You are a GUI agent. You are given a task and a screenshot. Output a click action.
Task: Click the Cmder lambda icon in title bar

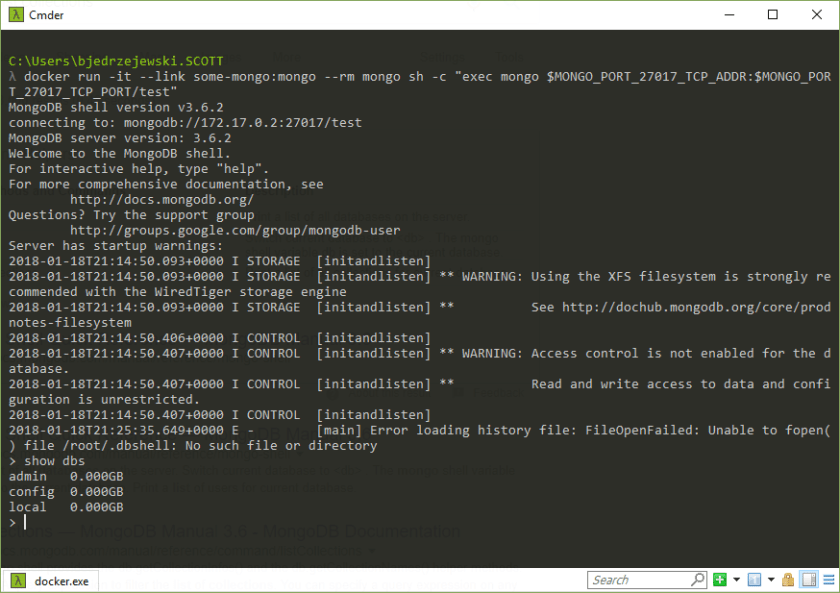click(x=14, y=15)
